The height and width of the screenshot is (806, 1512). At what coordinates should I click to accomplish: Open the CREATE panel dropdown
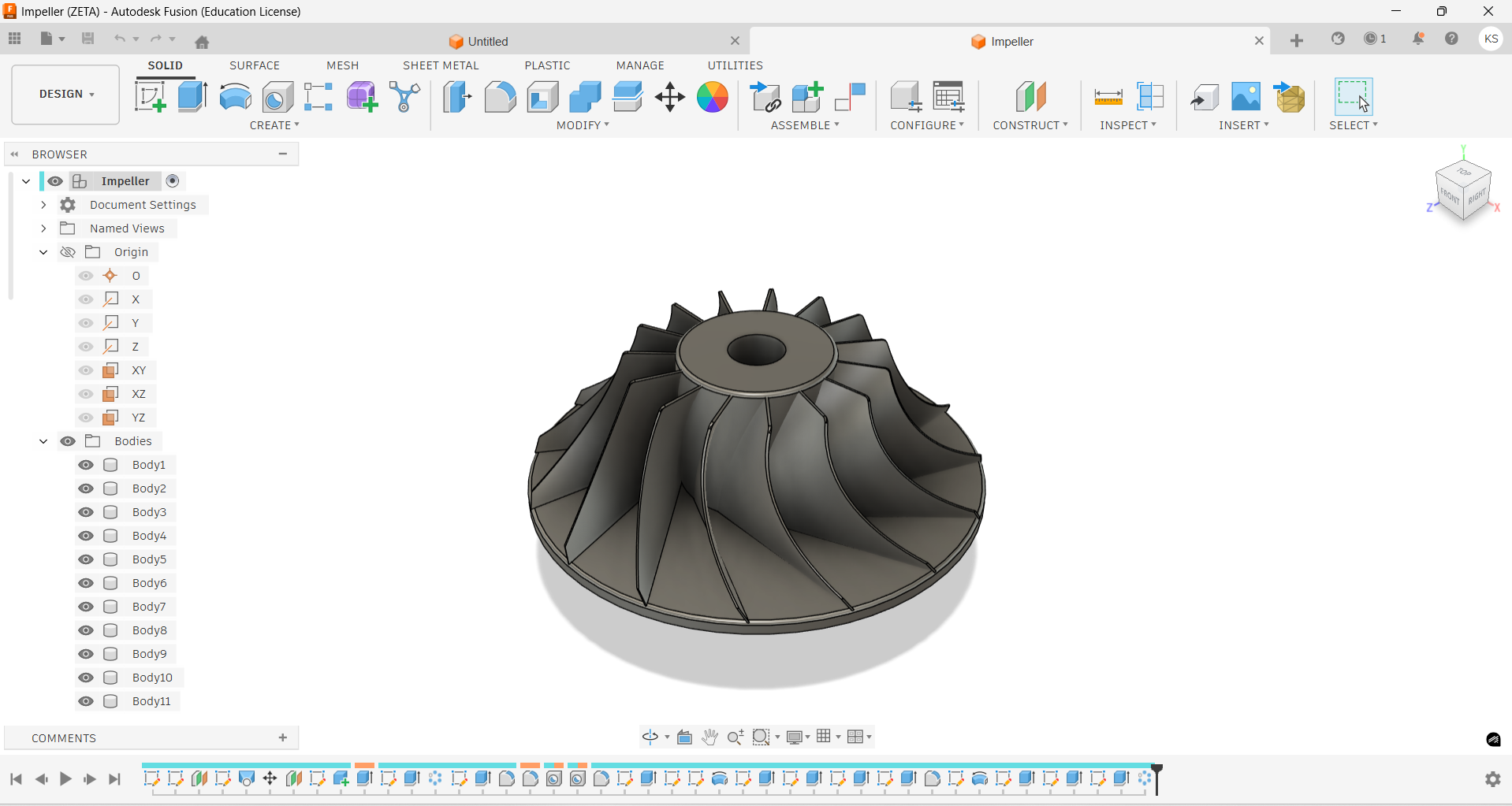pyautogui.click(x=274, y=125)
